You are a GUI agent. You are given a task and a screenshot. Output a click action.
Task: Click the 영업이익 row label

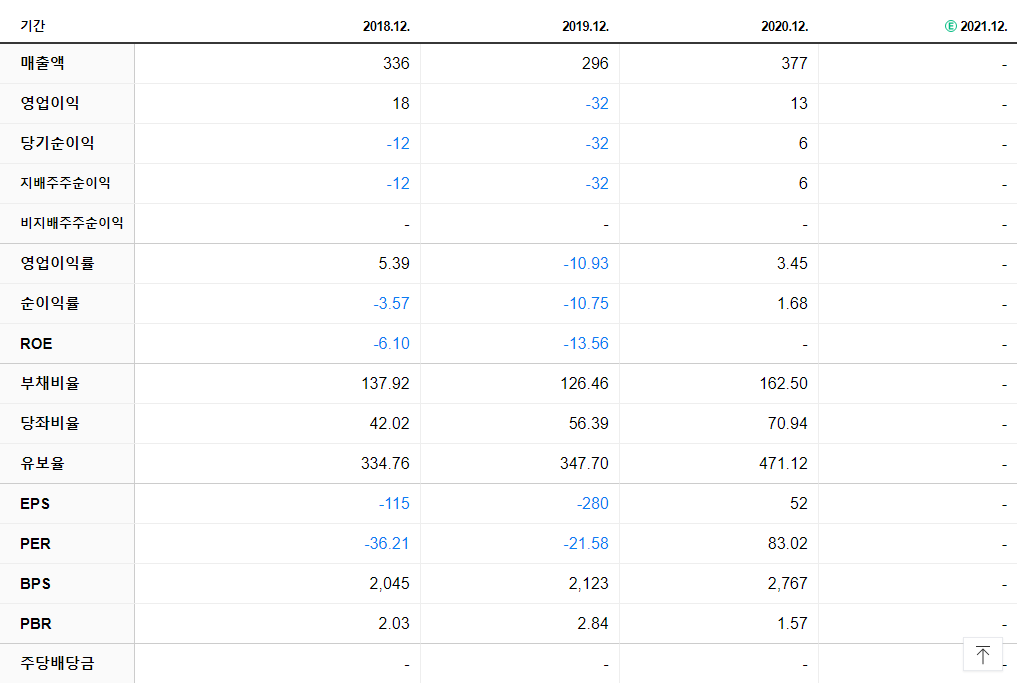(x=50, y=103)
